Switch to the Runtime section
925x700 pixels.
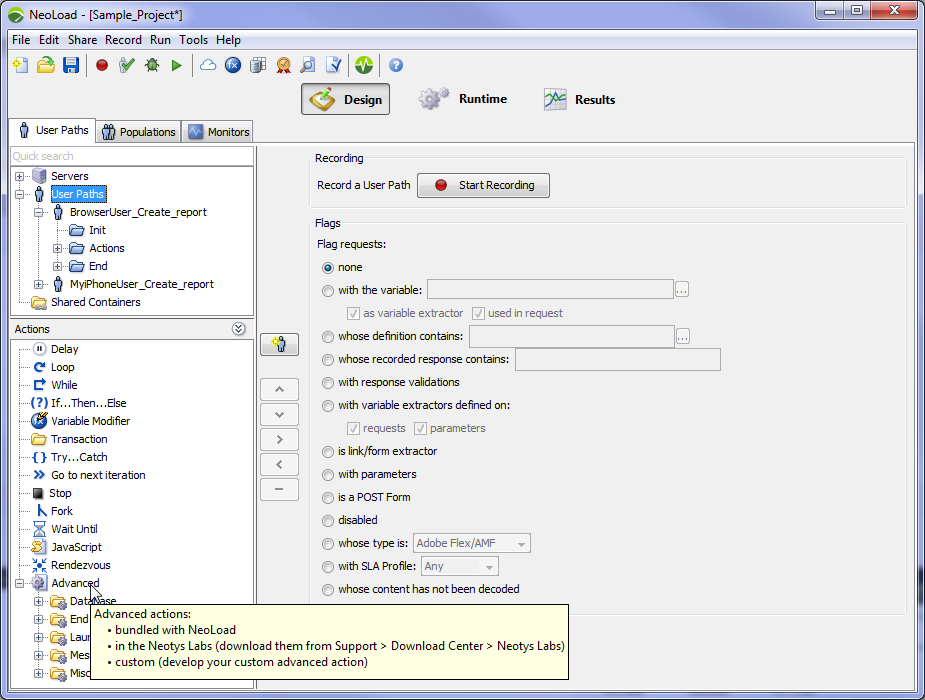coord(463,99)
